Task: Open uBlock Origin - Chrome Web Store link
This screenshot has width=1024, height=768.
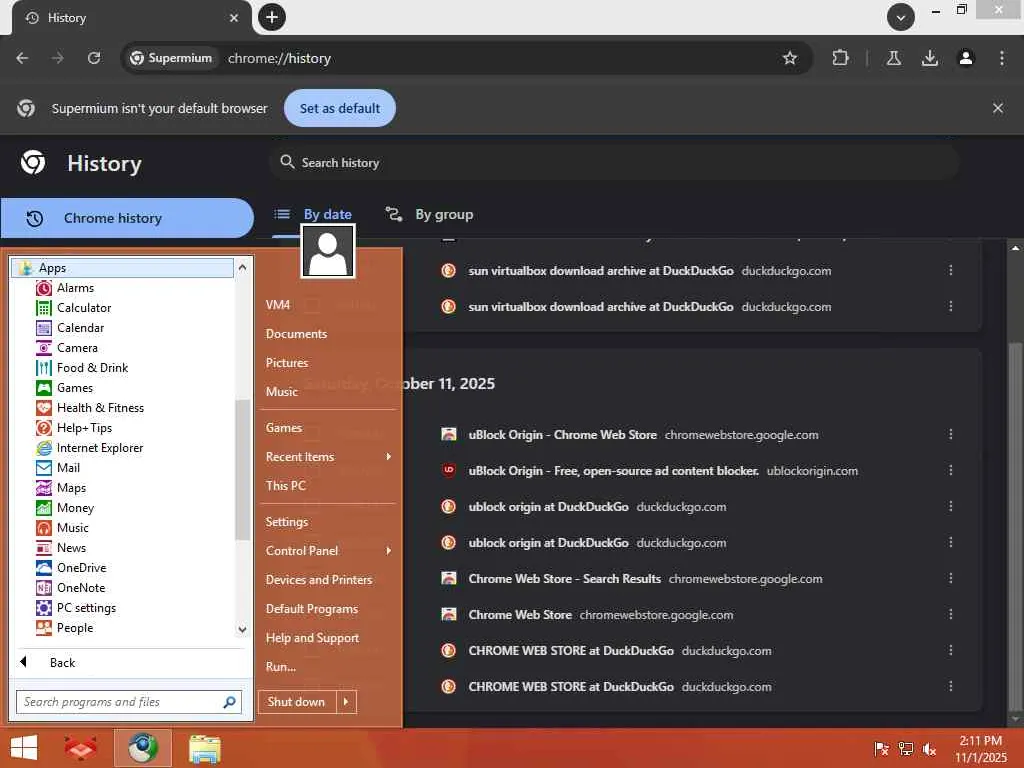Action: coord(562,434)
